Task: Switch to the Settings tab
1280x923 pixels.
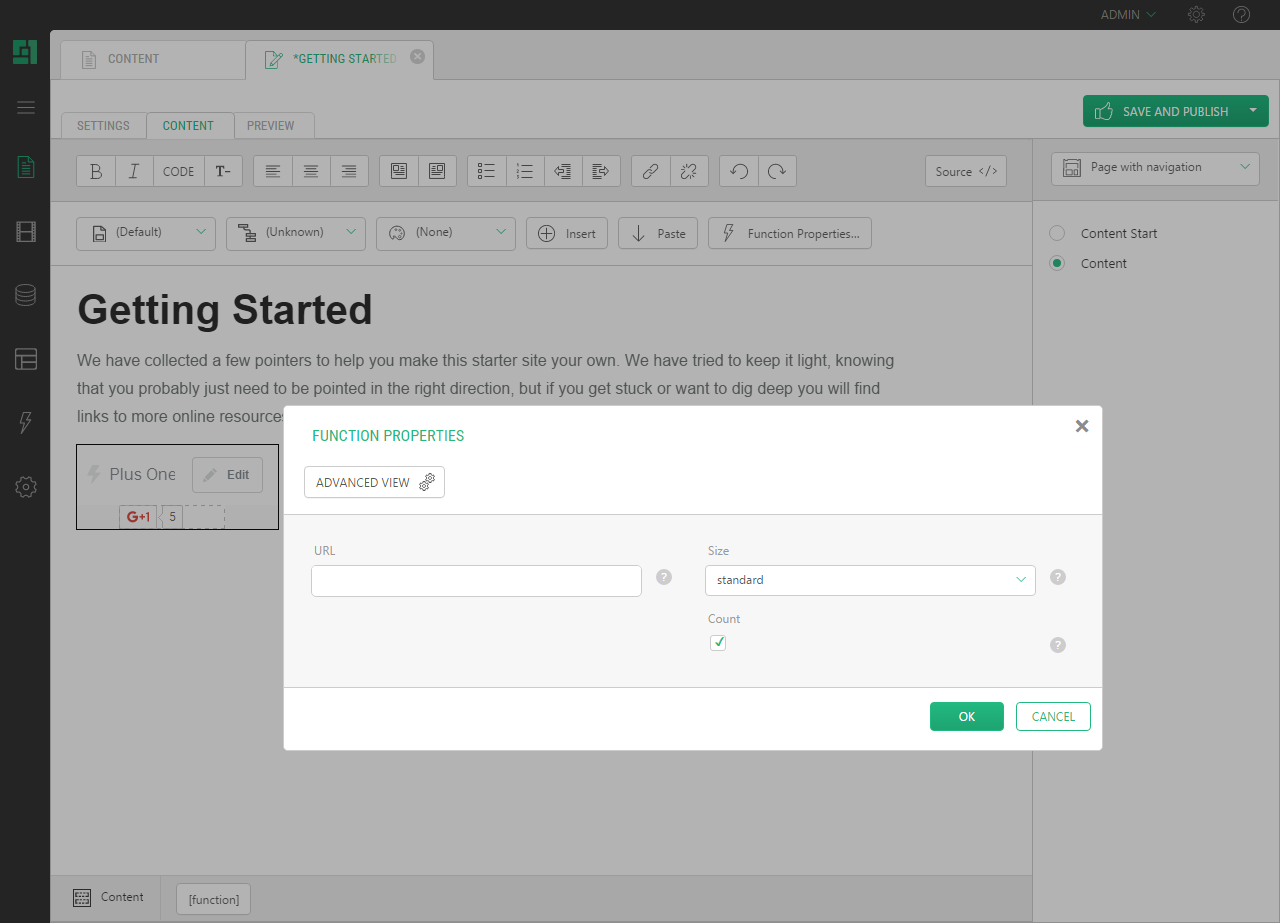Action: click(103, 126)
